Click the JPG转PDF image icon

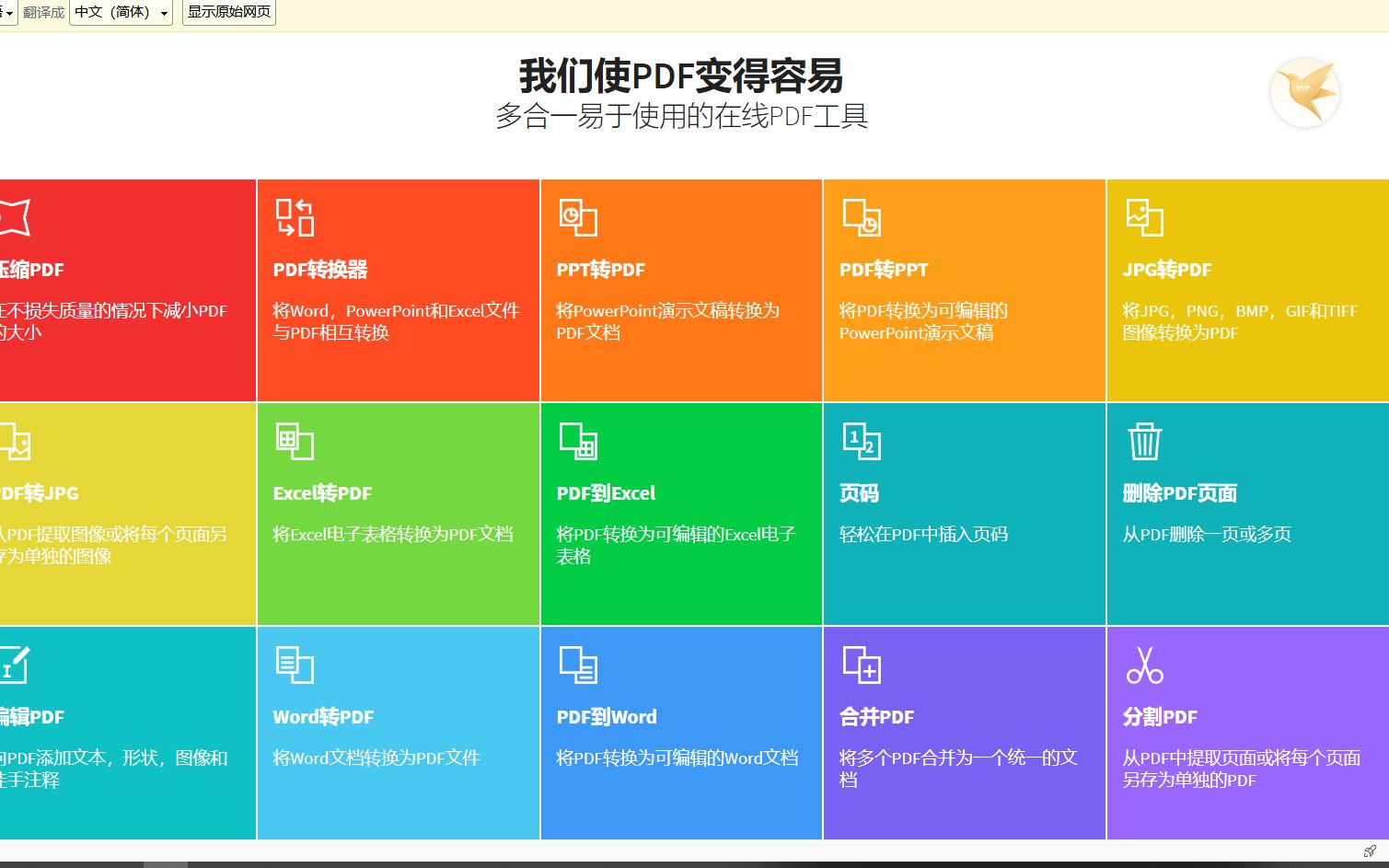(x=1144, y=217)
